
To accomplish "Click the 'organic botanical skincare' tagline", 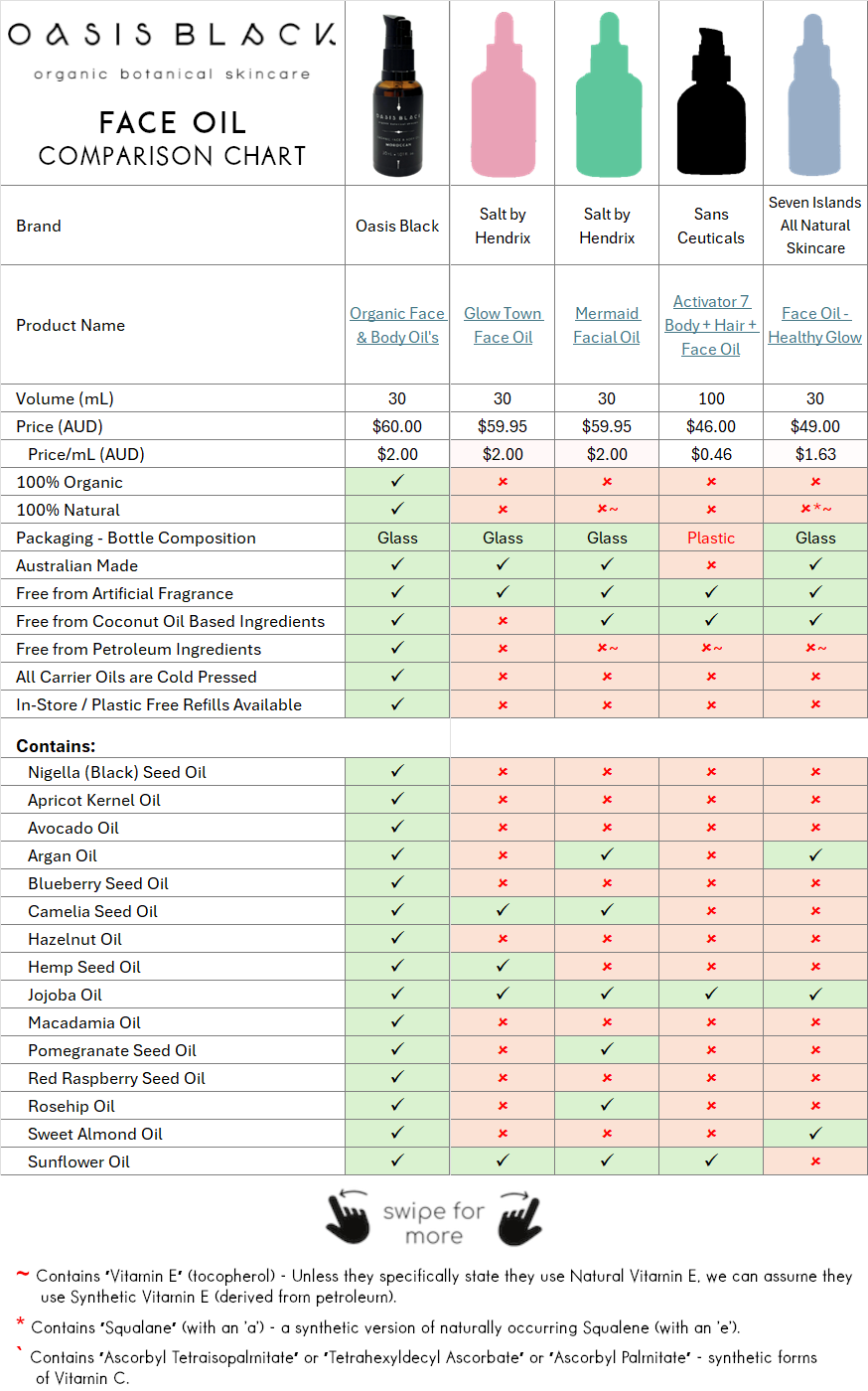I will tap(172, 75).
